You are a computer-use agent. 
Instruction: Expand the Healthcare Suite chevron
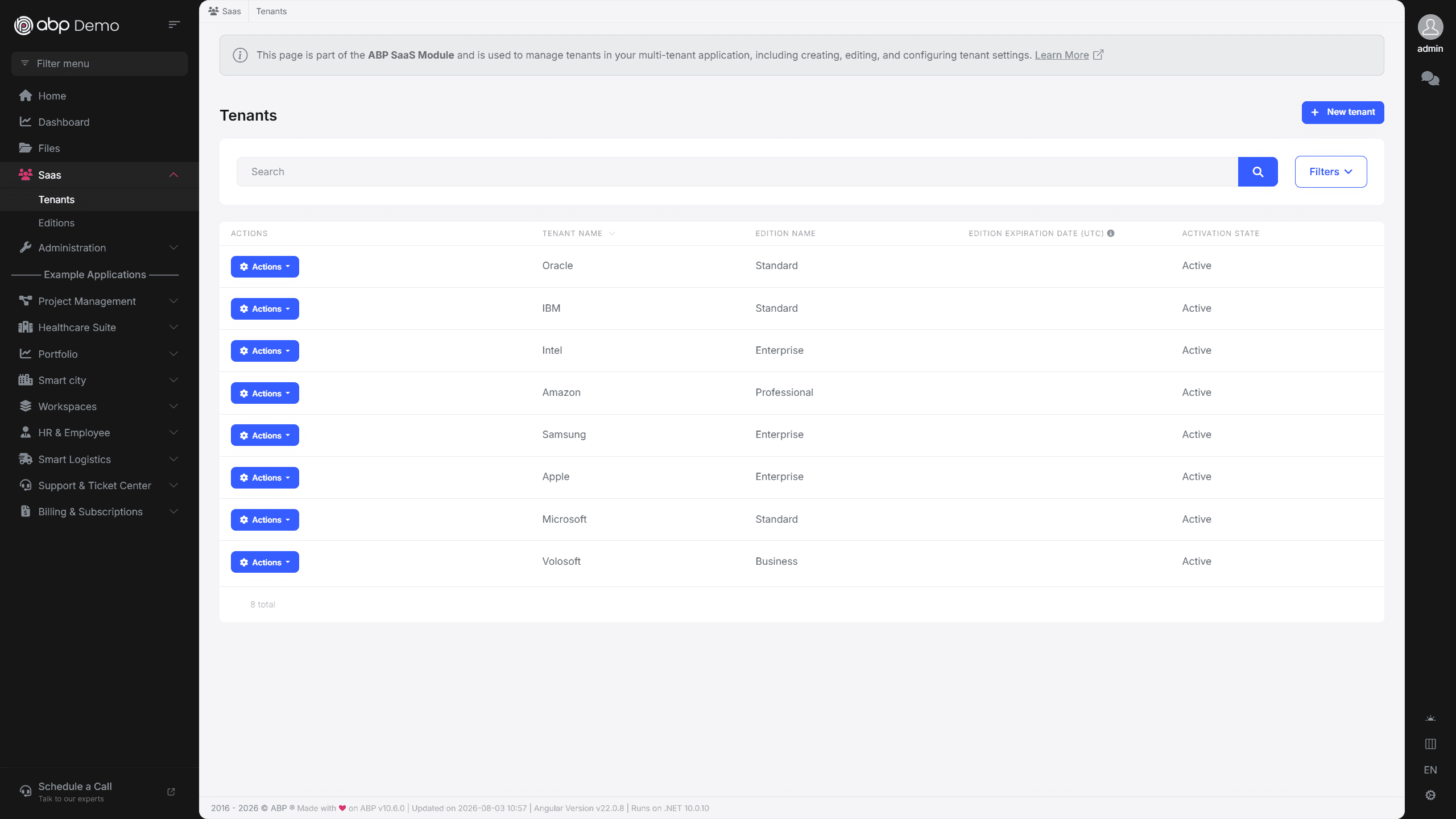(174, 327)
